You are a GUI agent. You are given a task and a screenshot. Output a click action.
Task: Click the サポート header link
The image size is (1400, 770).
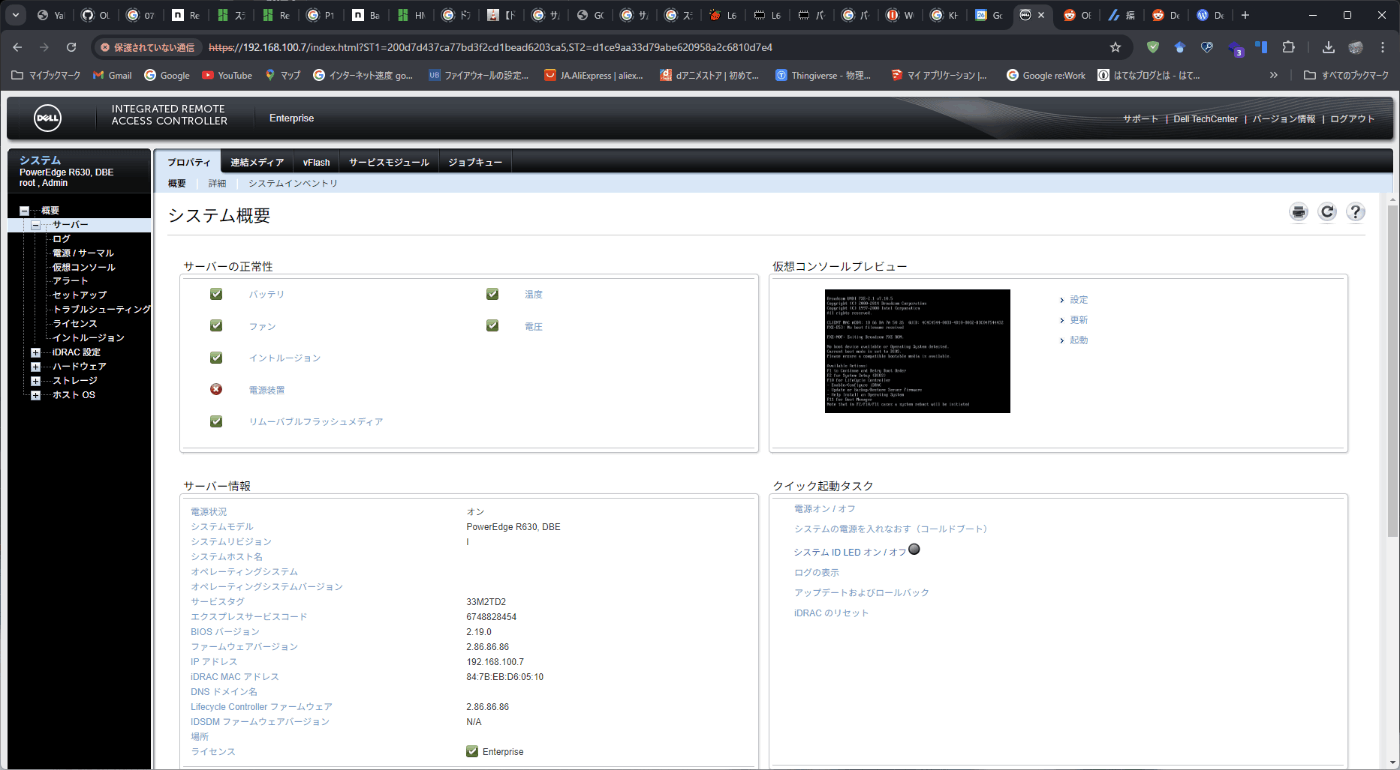point(1140,119)
